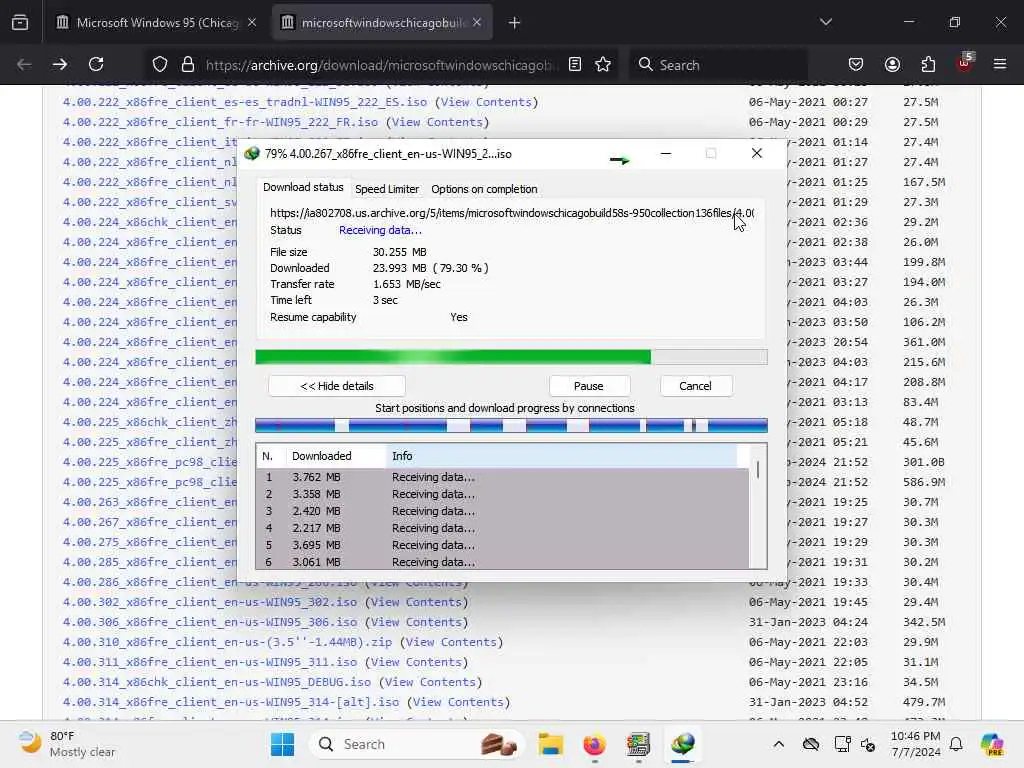Click the download URL text in dialog
The width and height of the screenshot is (1024, 768).
[x=512, y=213]
